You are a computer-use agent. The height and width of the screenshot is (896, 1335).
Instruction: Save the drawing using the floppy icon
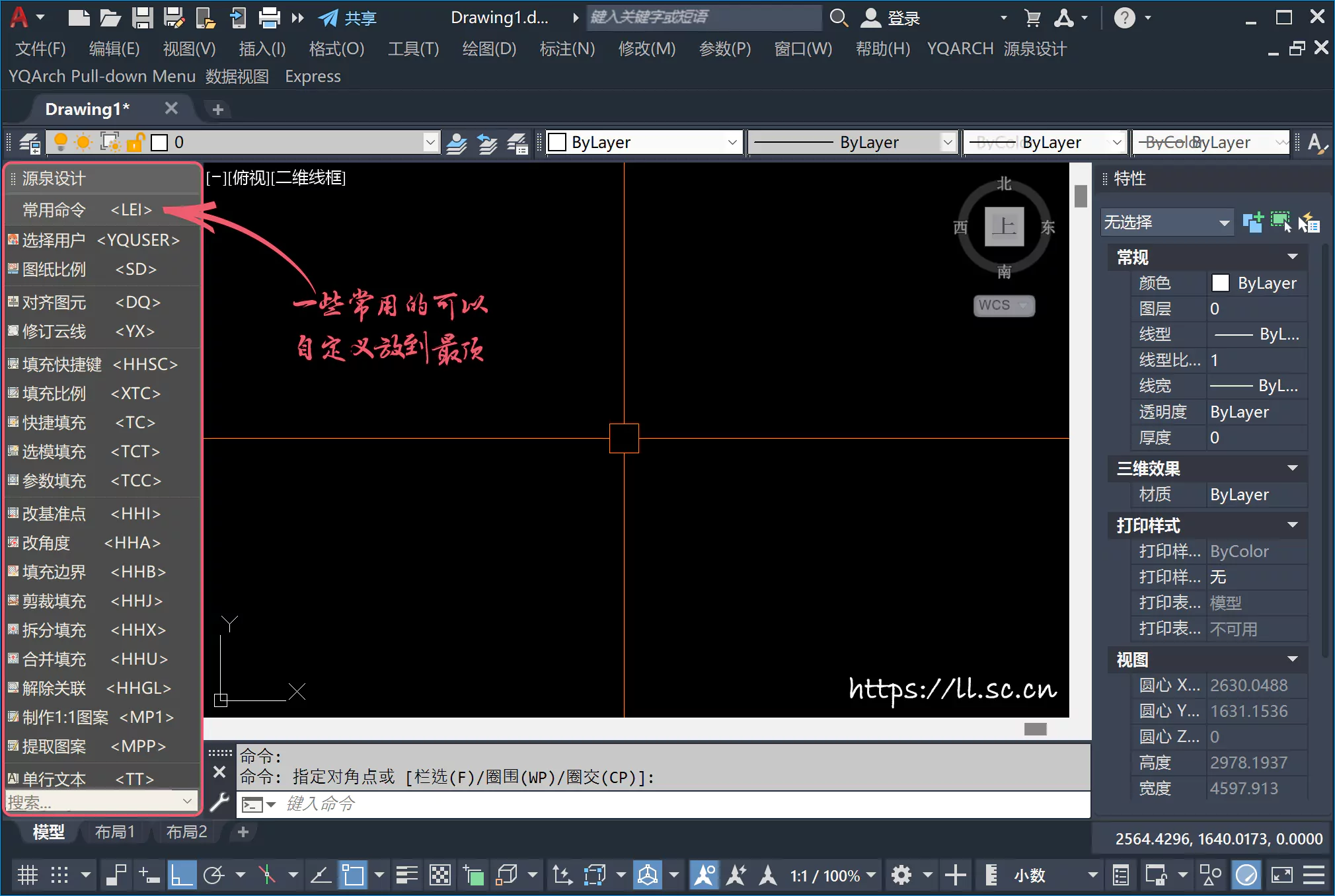(x=142, y=18)
